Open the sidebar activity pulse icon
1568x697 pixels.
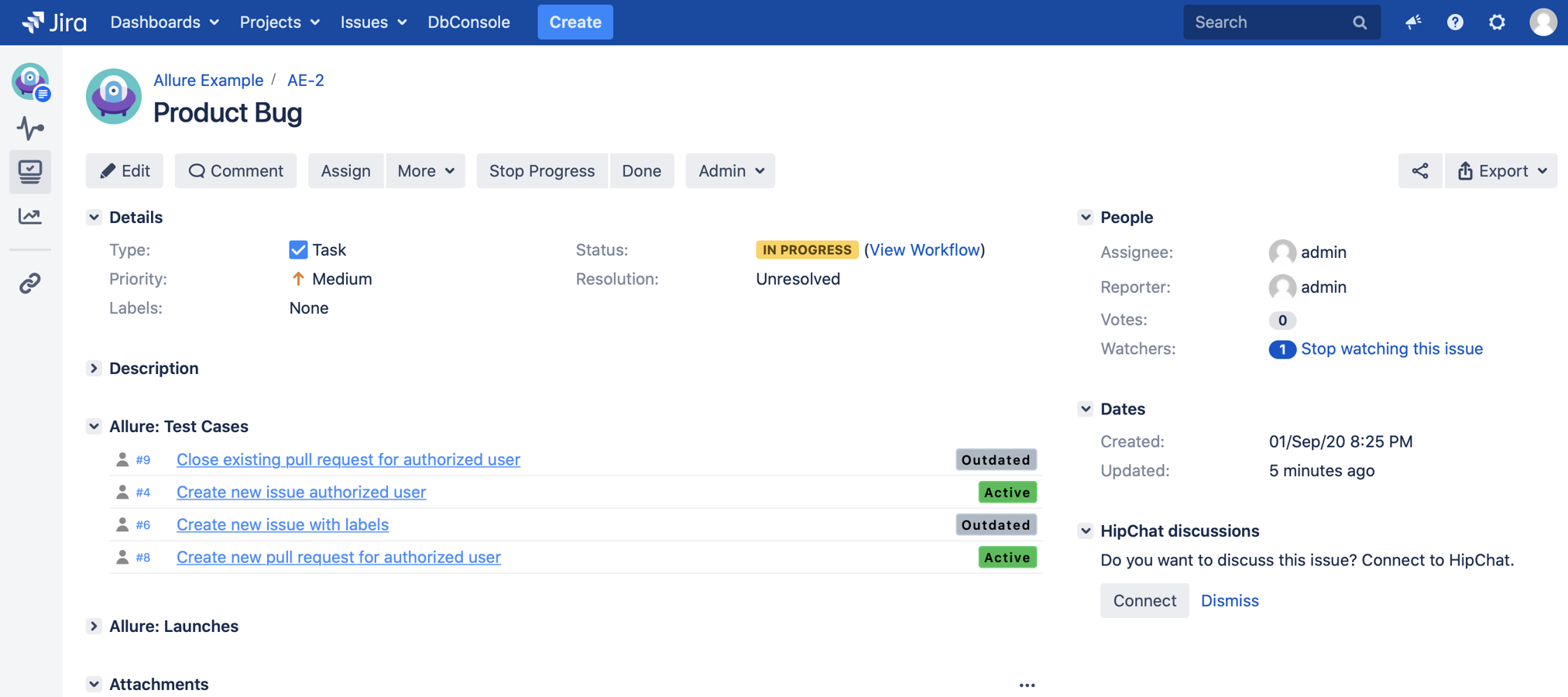tap(30, 128)
